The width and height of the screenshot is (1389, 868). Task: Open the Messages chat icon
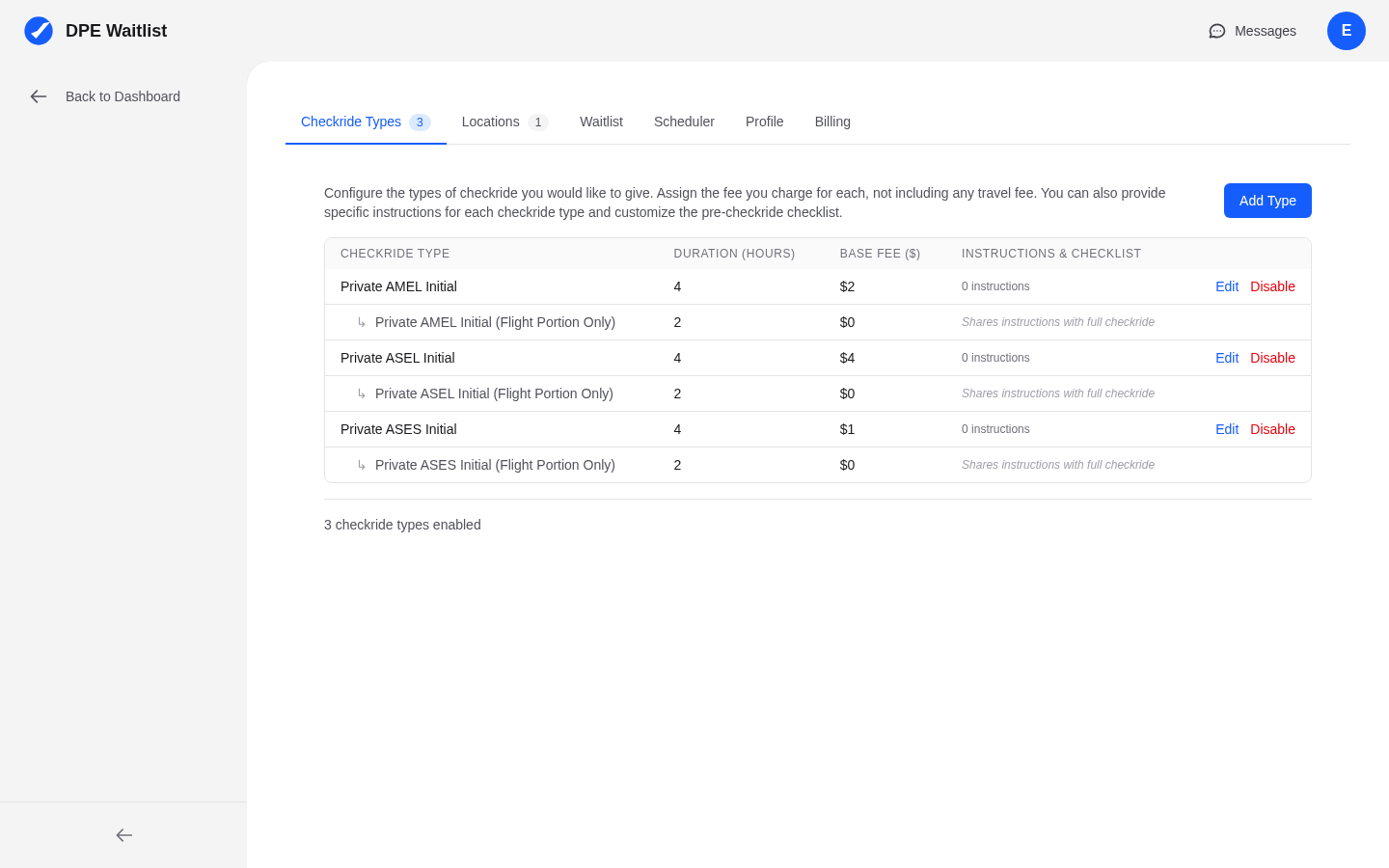(1216, 31)
